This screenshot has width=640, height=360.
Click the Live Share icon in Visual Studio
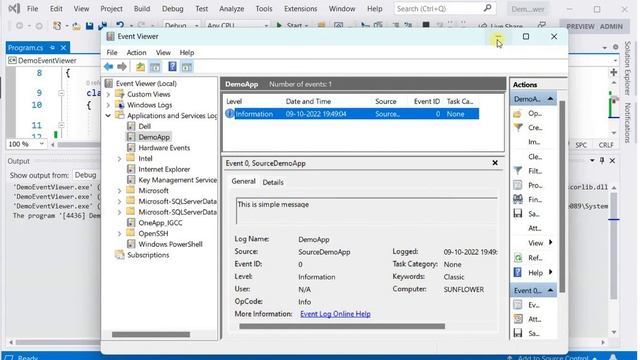482,26
